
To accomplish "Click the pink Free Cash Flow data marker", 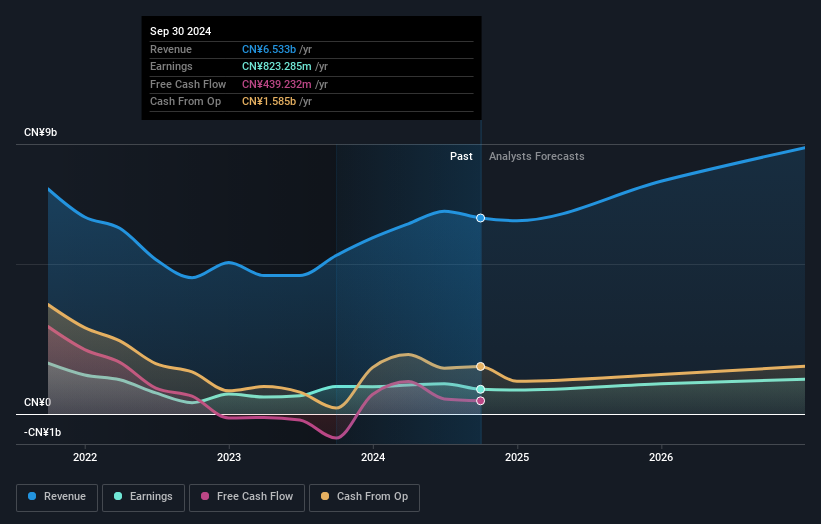I will coord(480,401).
